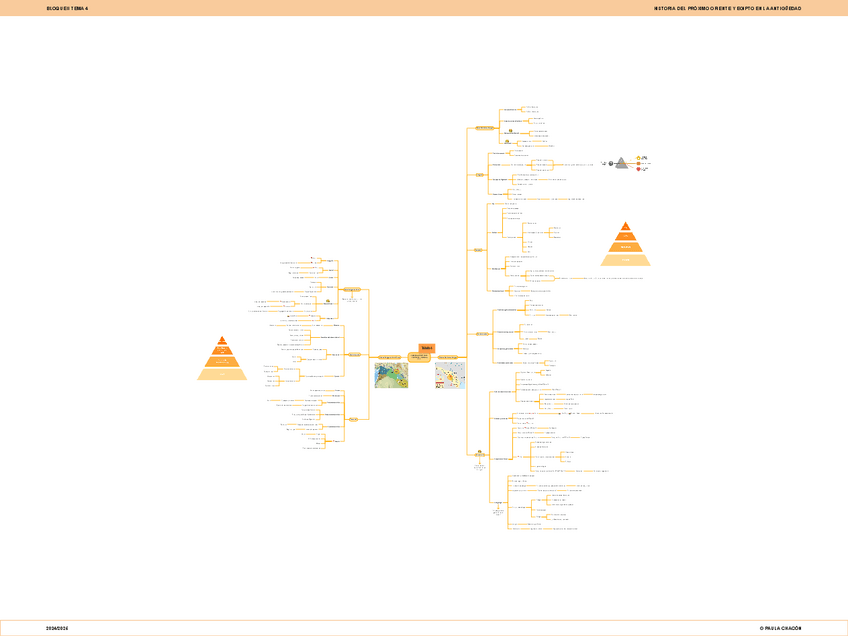Select the top tier of the left pyramid
Screen dimensions: 848x636
point(222,342)
